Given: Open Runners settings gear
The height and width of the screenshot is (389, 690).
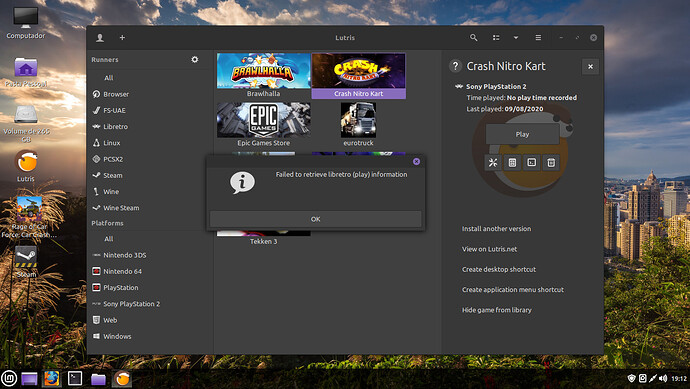Looking at the screenshot, I should point(195,59).
